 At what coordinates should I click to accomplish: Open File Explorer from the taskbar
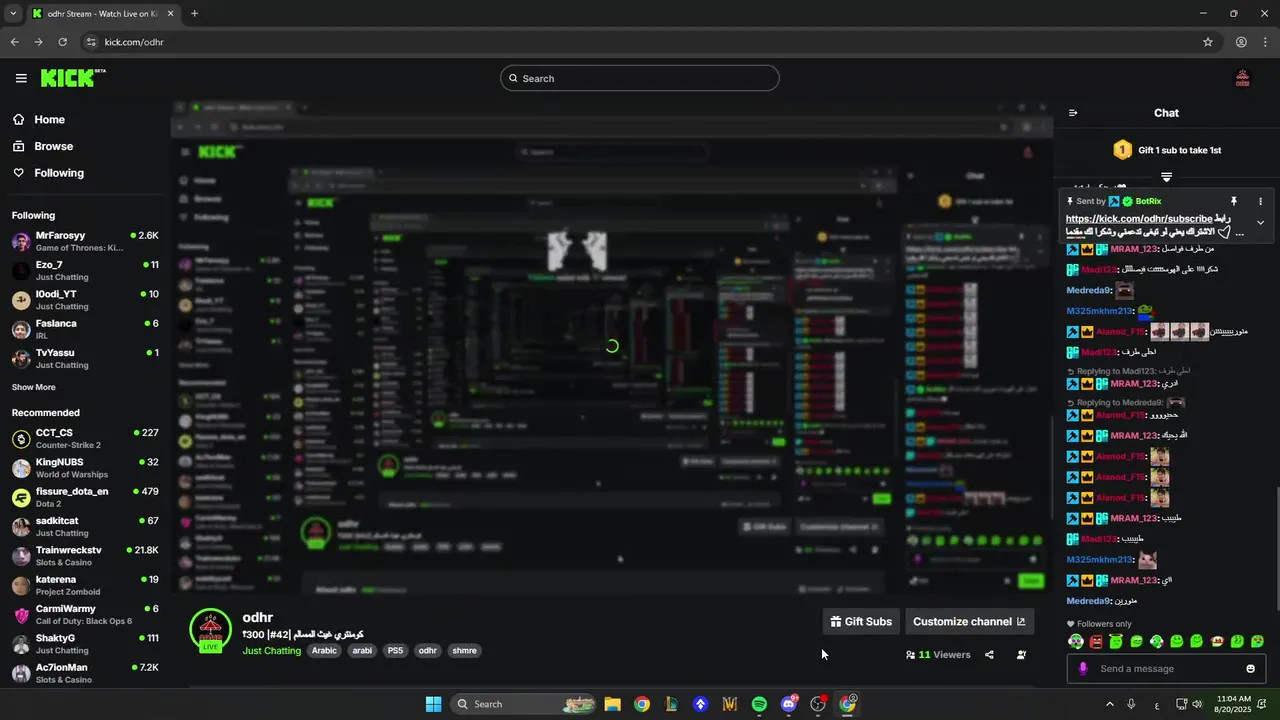click(x=612, y=704)
